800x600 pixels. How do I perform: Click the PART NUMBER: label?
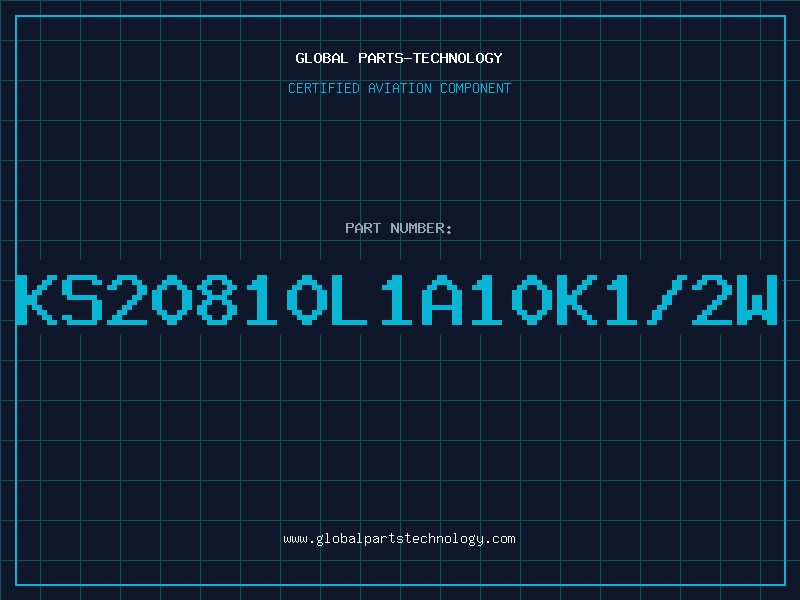399,228
